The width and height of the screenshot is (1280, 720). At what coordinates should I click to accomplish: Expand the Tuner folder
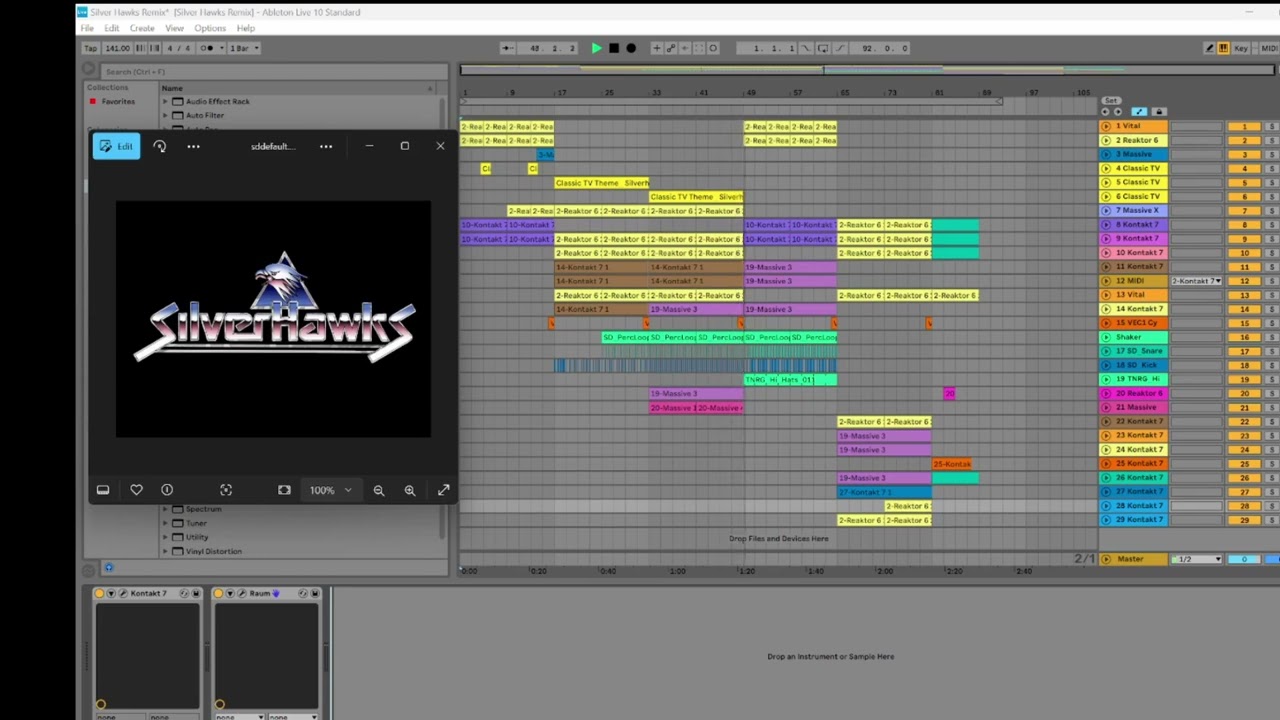pyautogui.click(x=166, y=523)
